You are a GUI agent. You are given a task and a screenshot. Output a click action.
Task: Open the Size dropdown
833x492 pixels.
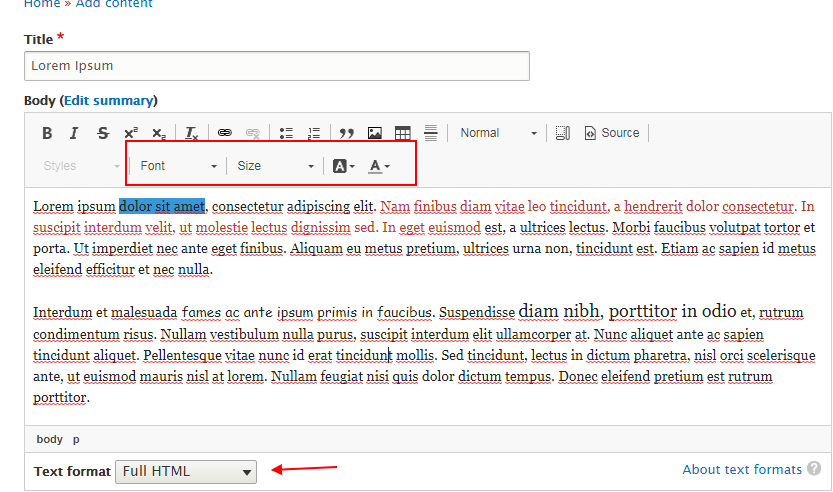[276, 166]
